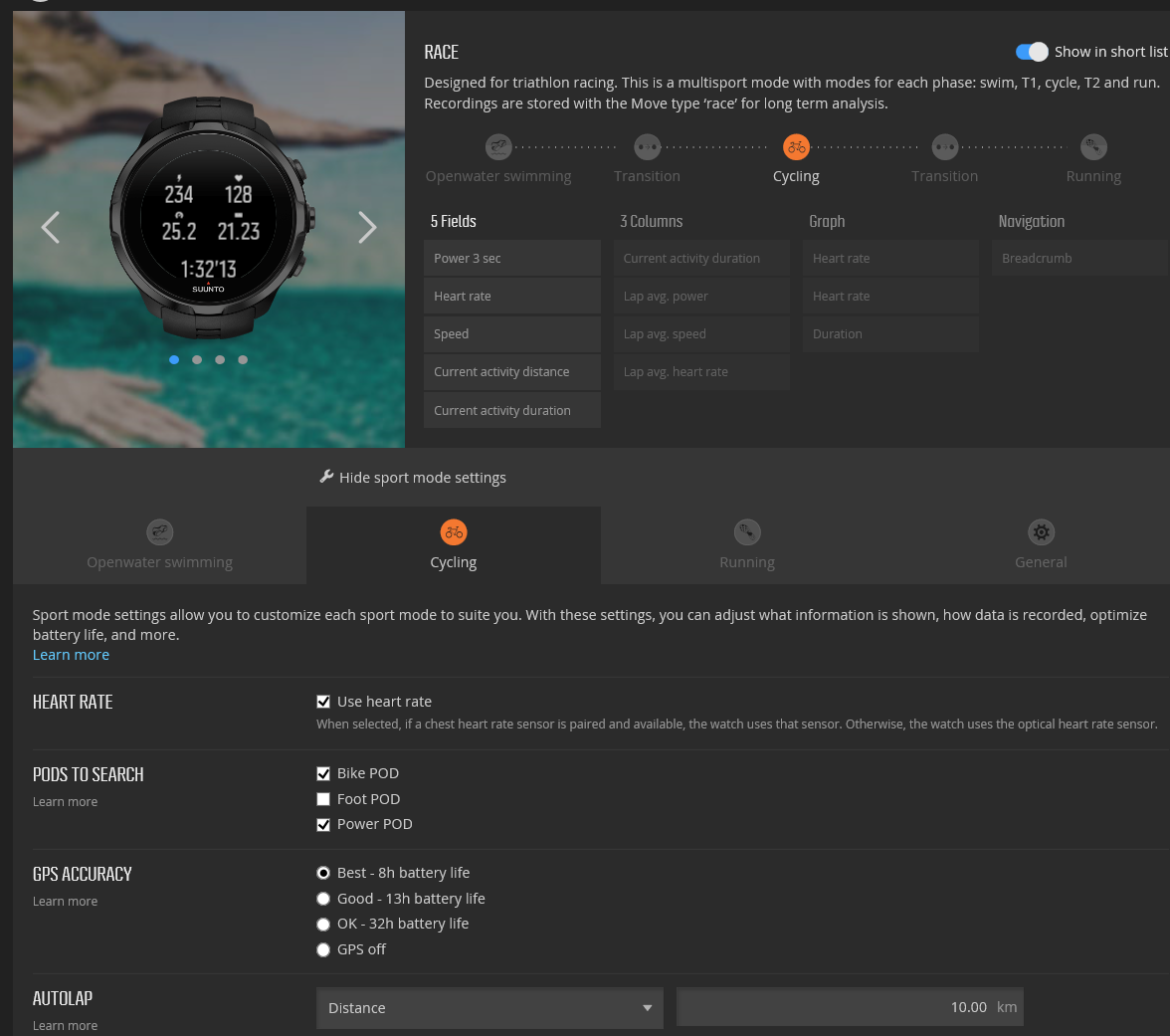Select the Power 3 sec field under 5 Fields
The width and height of the screenshot is (1170, 1036).
(x=511, y=258)
